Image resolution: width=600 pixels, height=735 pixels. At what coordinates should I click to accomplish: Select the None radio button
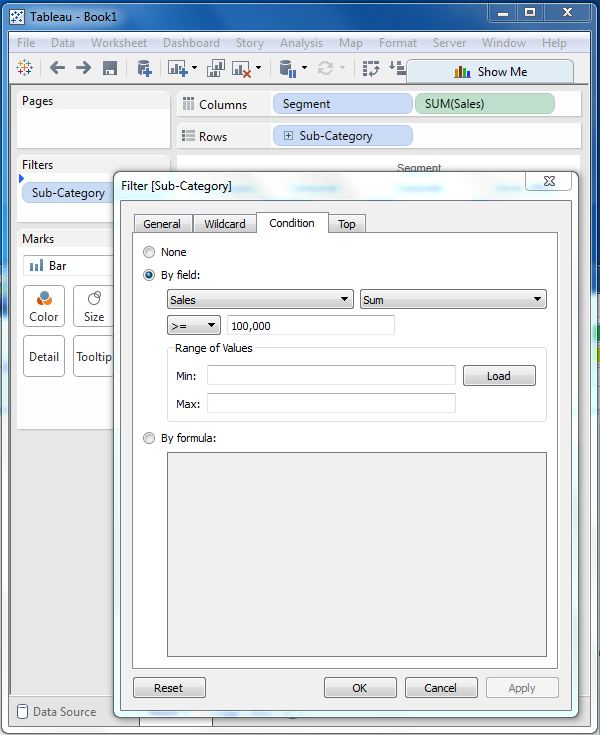click(x=149, y=252)
